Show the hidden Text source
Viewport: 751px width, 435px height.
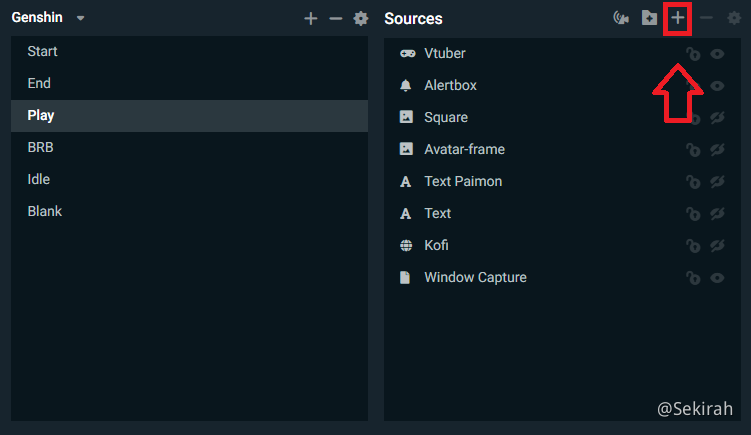tap(717, 214)
